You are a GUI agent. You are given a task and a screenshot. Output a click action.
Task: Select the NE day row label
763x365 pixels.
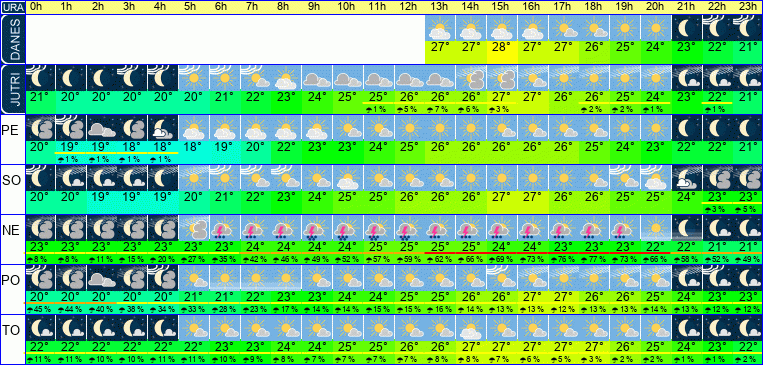11,230
